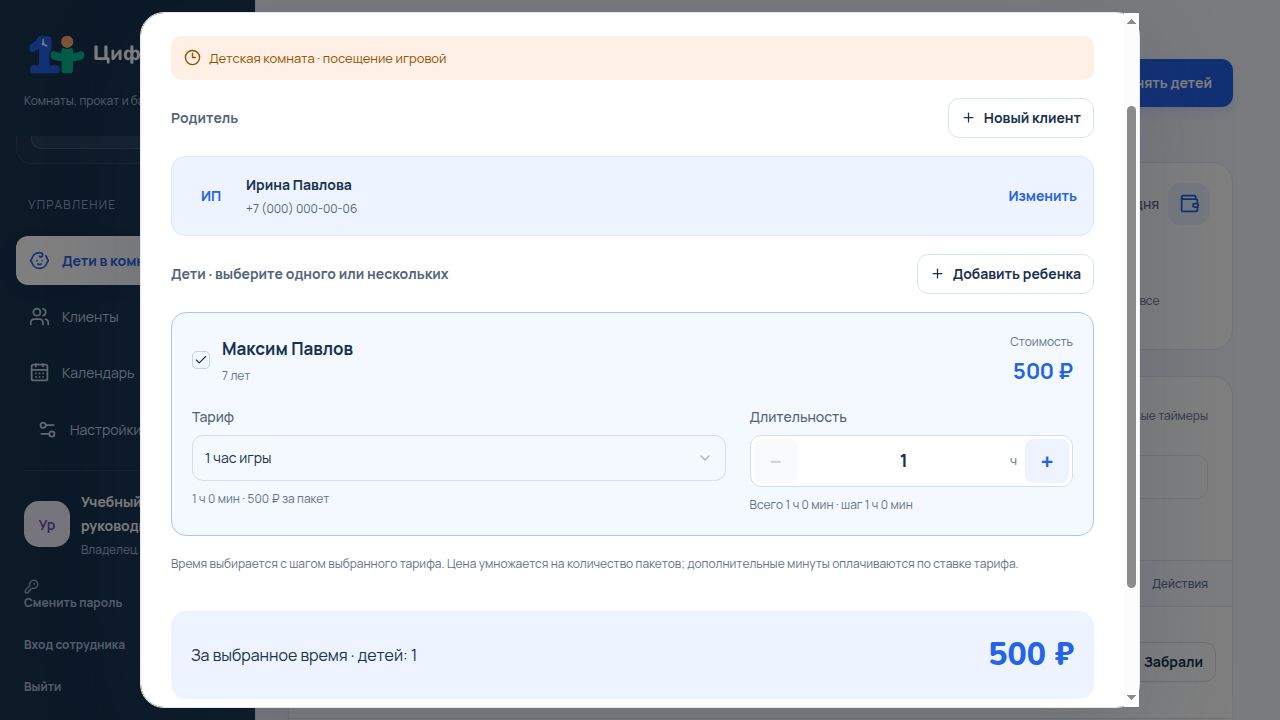Open Клиенты in the sidebar menu
Viewport: 1280px width, 720px height.
click(78, 317)
